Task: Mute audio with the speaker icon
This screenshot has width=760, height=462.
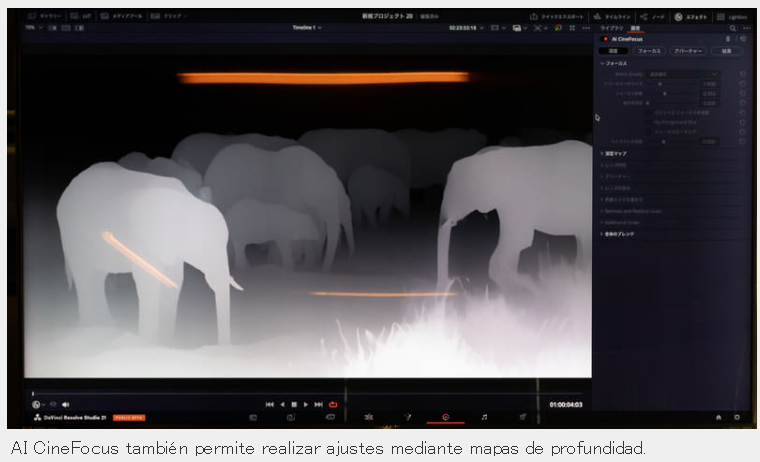Action: point(65,404)
